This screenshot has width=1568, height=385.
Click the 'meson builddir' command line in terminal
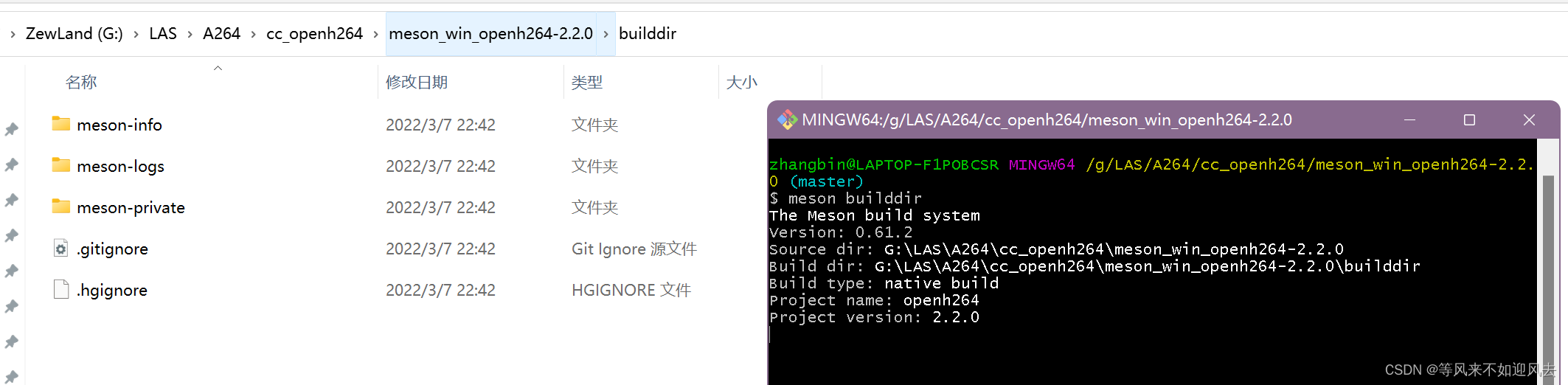pyautogui.click(x=845, y=198)
